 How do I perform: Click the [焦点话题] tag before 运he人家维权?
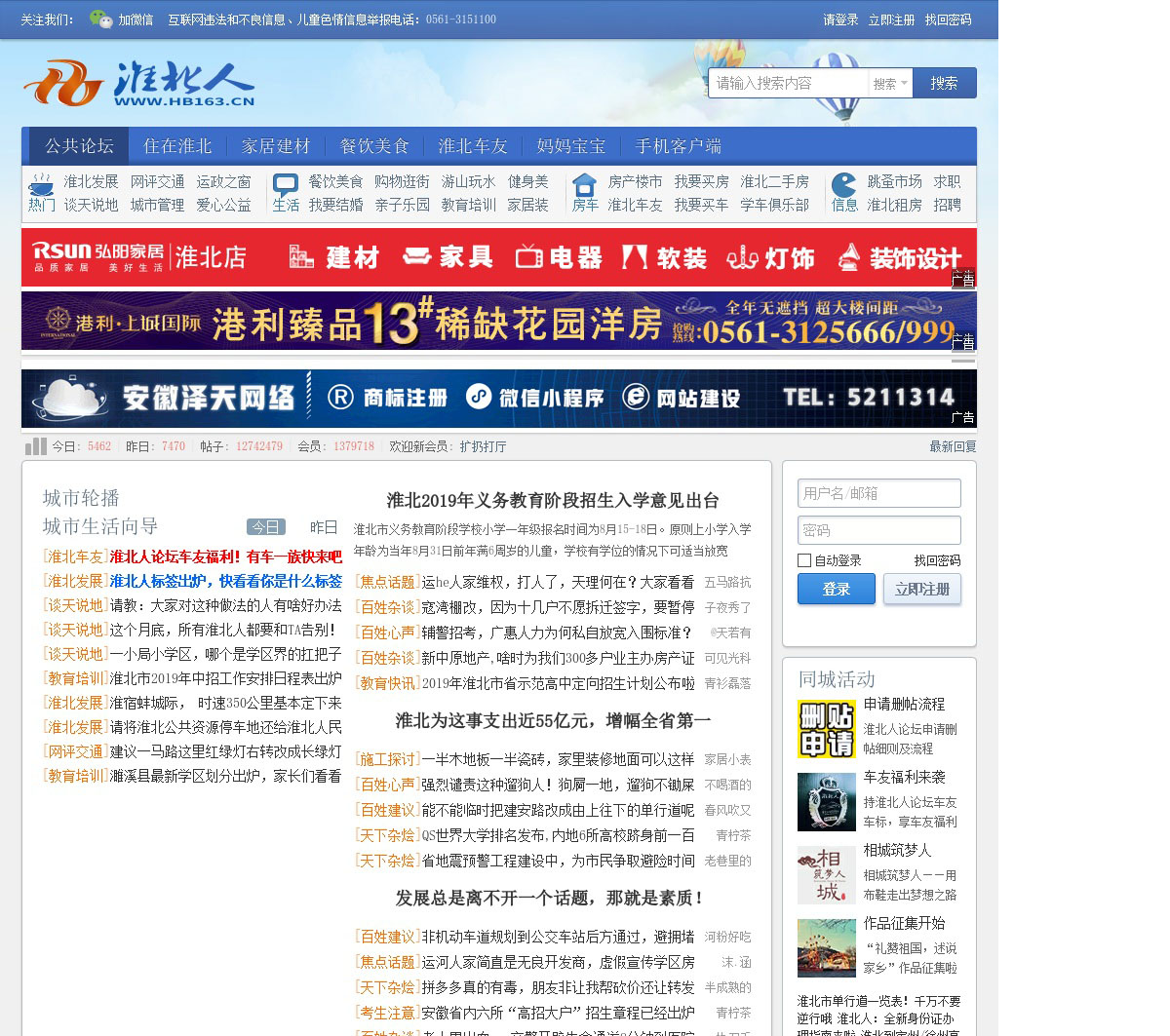[x=387, y=582]
